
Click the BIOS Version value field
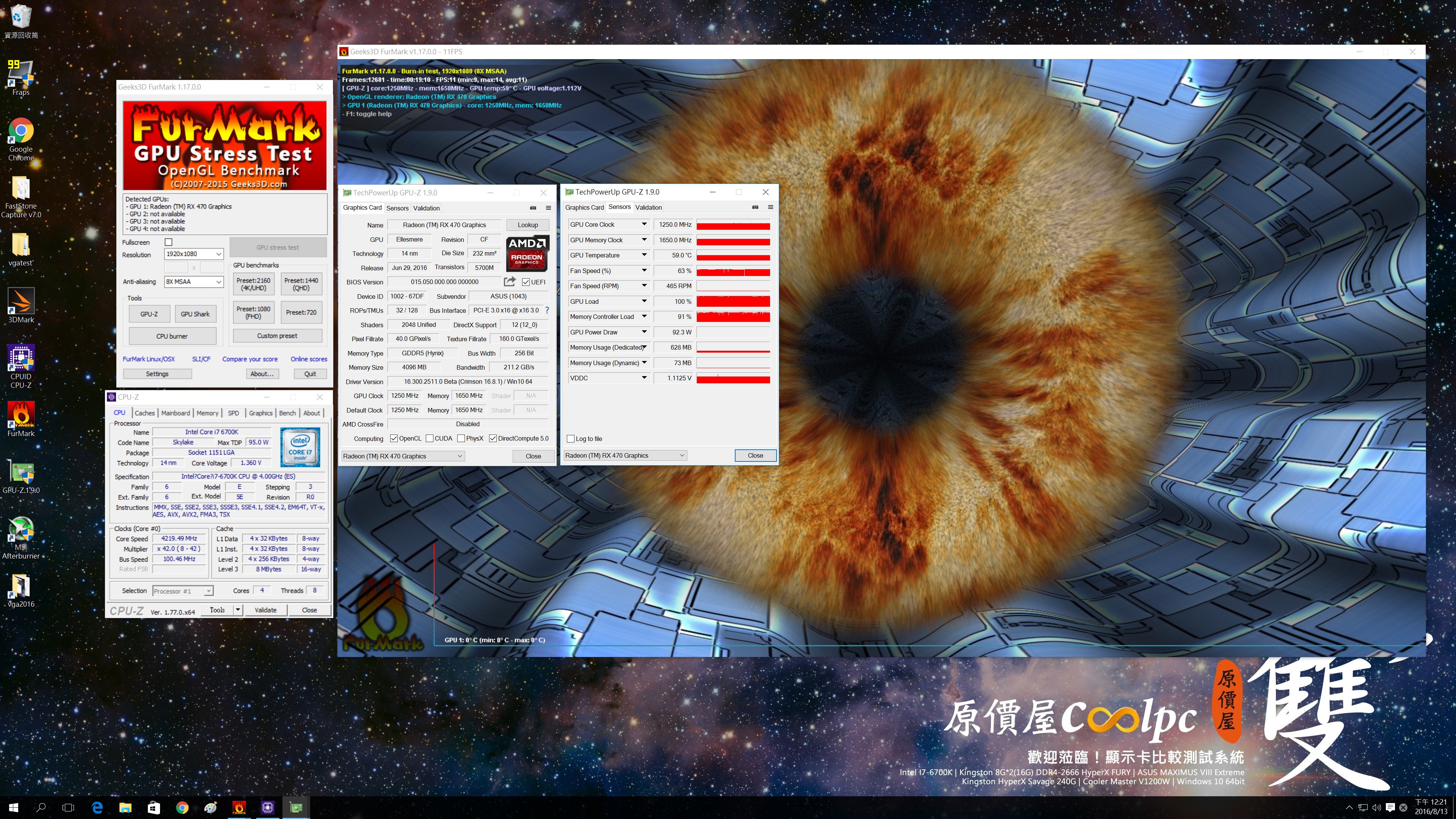[x=444, y=282]
